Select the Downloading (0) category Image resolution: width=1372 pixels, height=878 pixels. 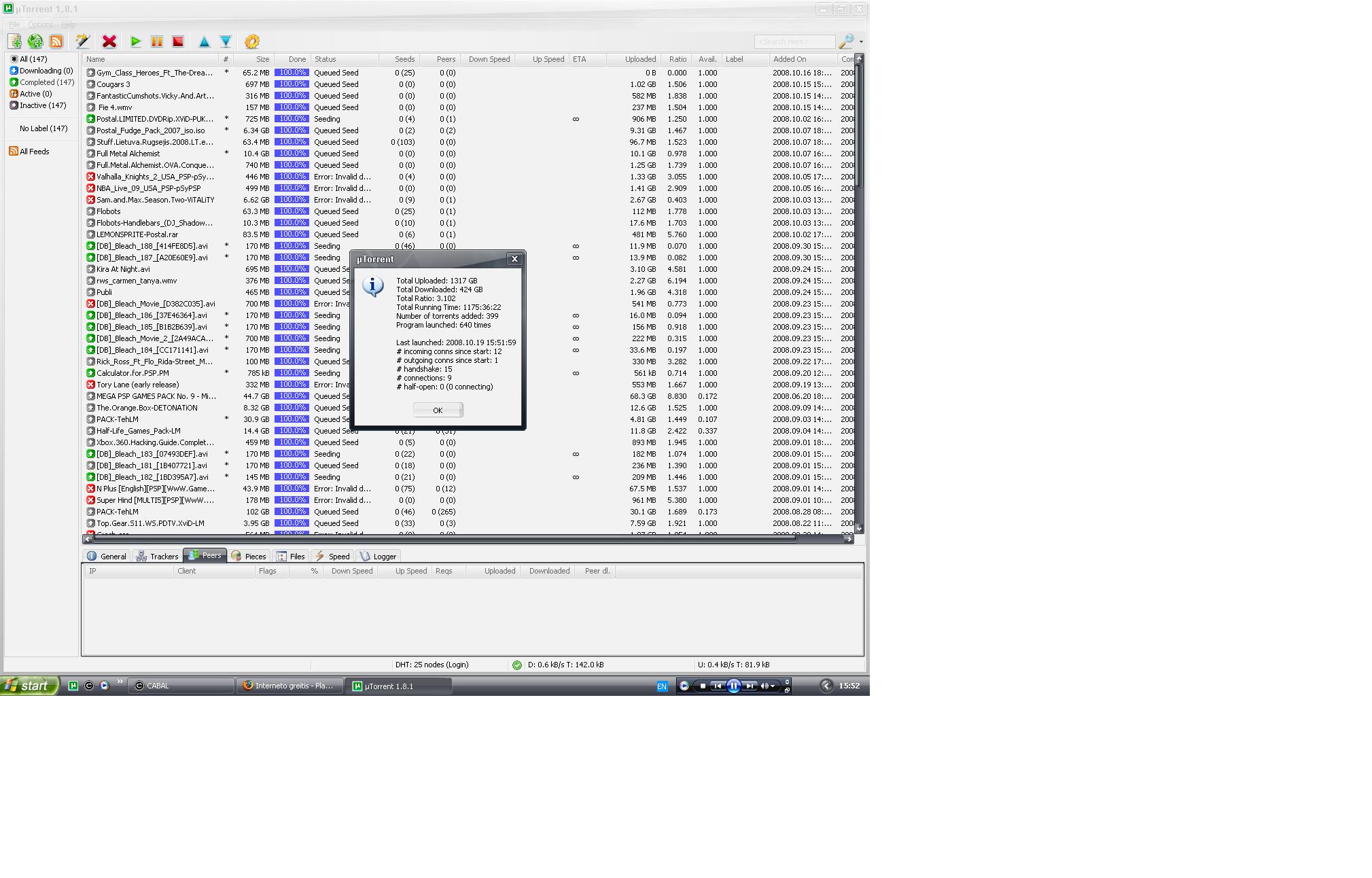(x=41, y=71)
